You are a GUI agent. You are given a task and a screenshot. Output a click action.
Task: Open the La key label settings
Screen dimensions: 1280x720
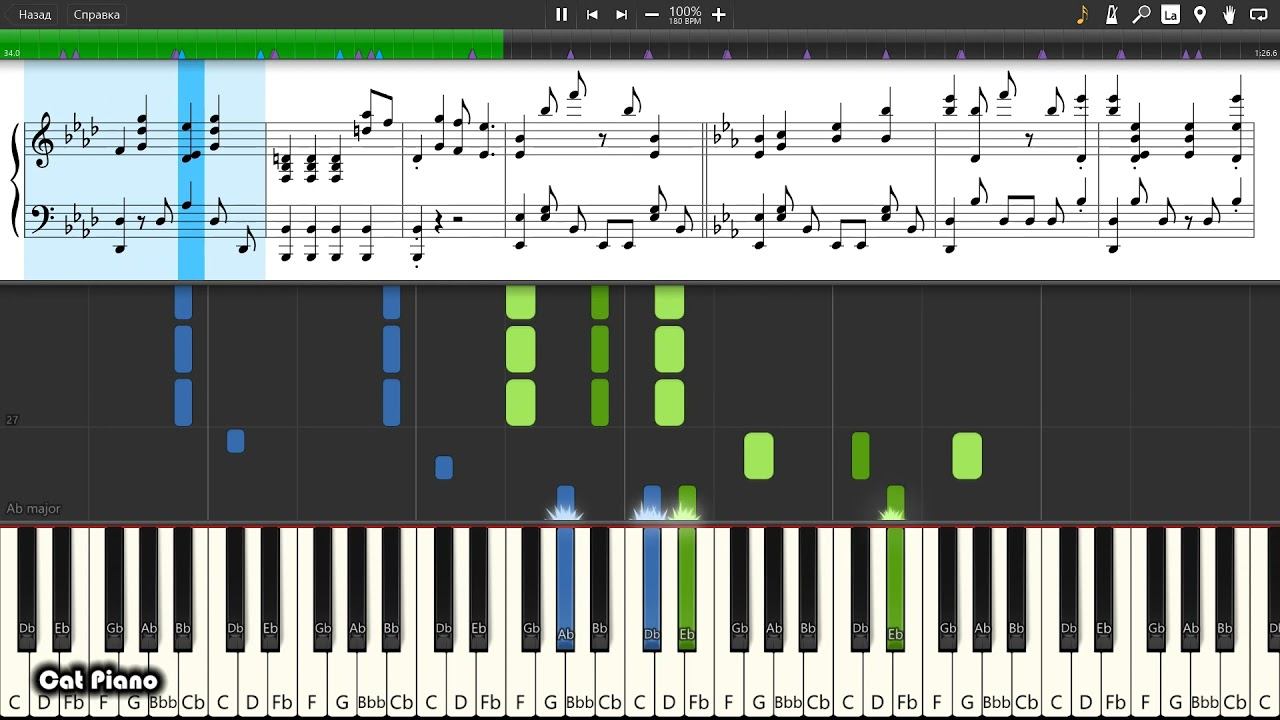(1170, 14)
